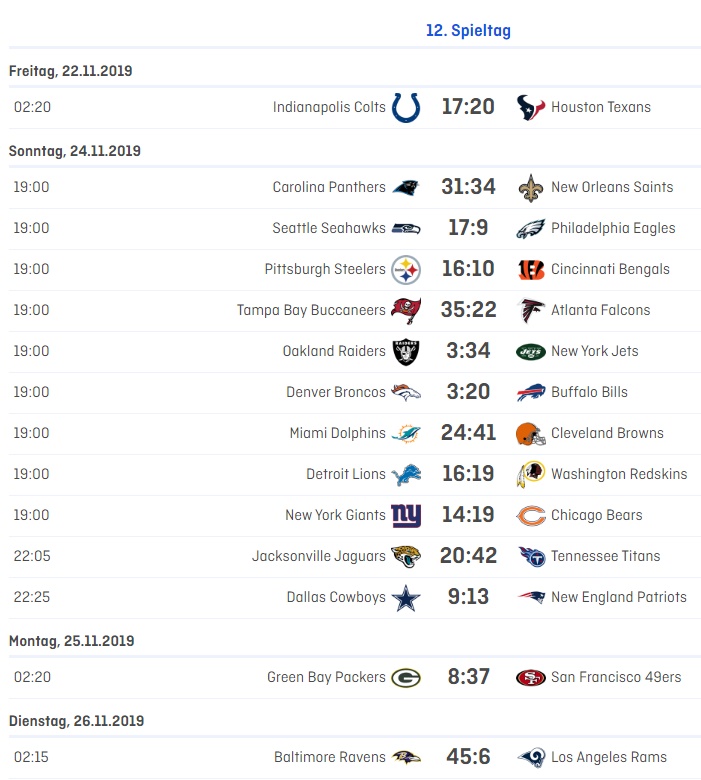The height and width of the screenshot is (780, 701).
Task: Click the Tampa Bay Buccaneers logo
Action: [x=406, y=310]
